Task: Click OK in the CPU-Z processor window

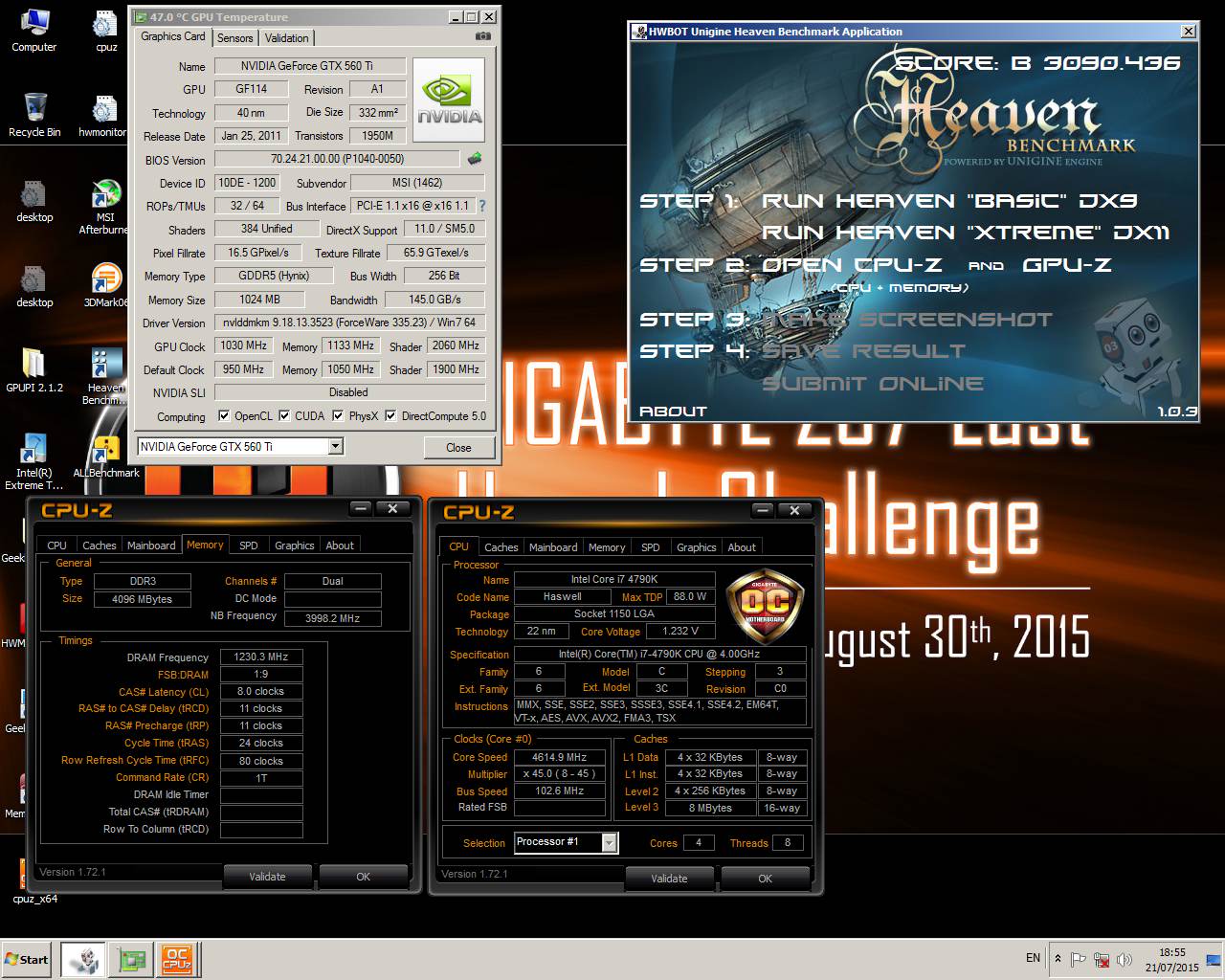Action: (765, 878)
